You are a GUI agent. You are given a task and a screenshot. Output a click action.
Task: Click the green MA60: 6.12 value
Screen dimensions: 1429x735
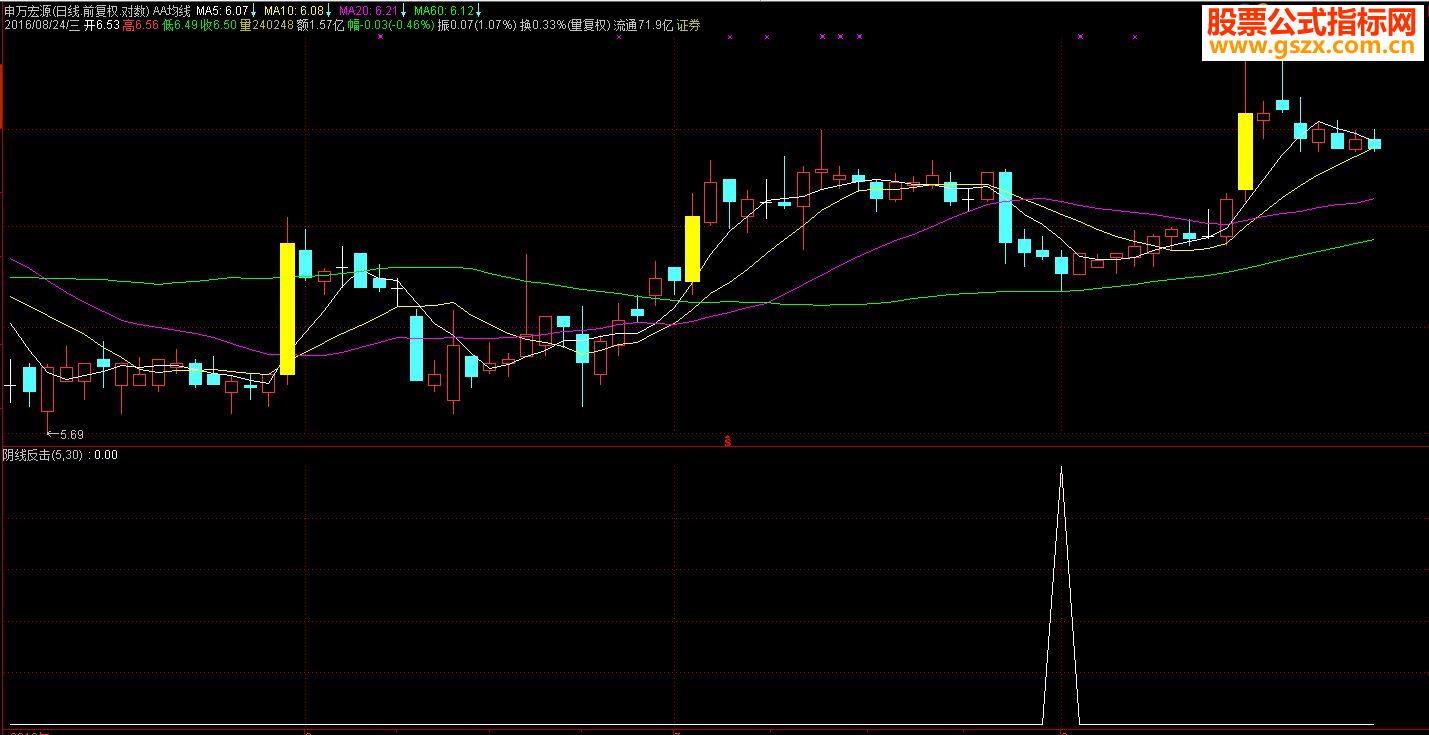point(444,10)
